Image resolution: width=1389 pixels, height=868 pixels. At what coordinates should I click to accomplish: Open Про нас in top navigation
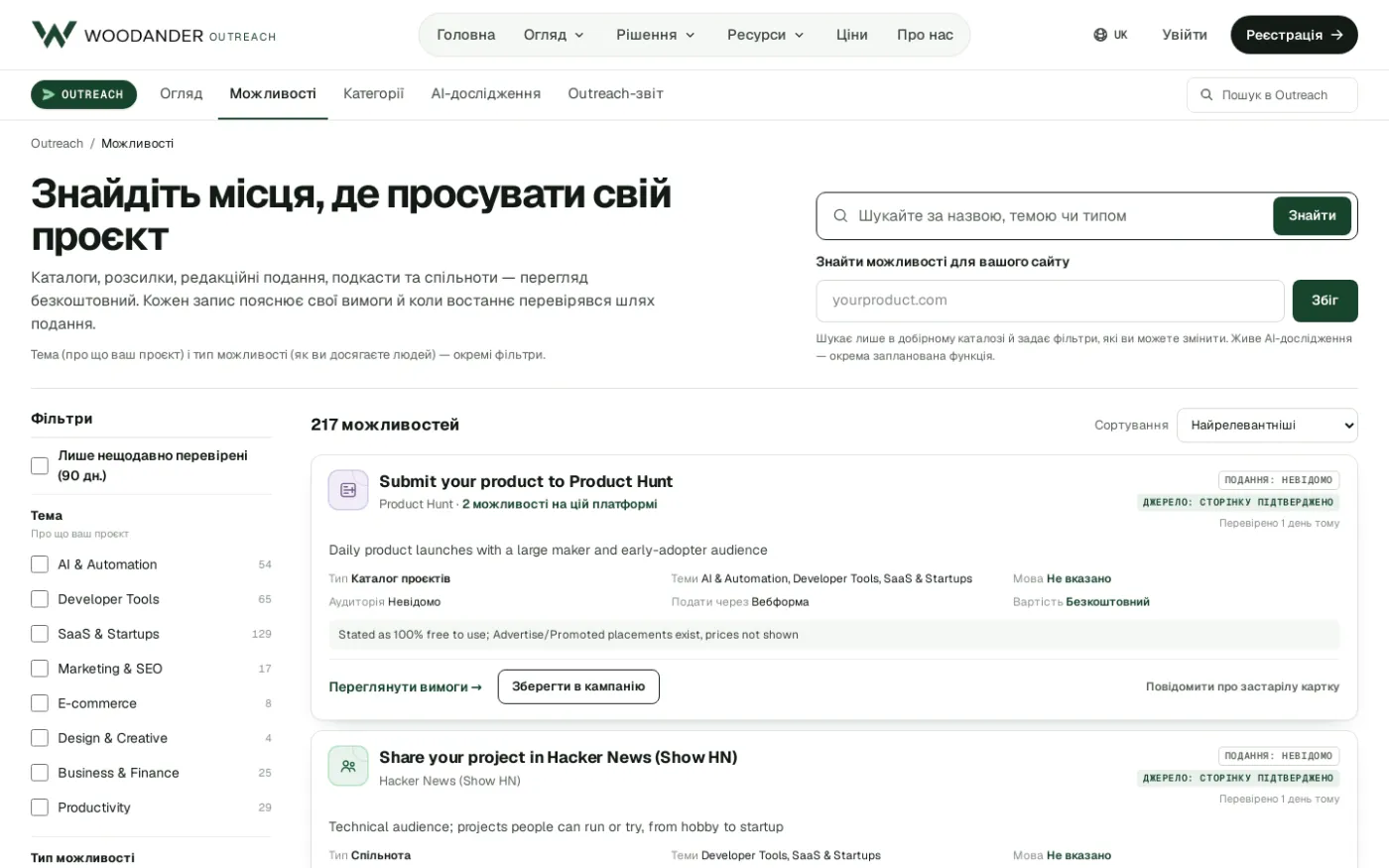(925, 35)
